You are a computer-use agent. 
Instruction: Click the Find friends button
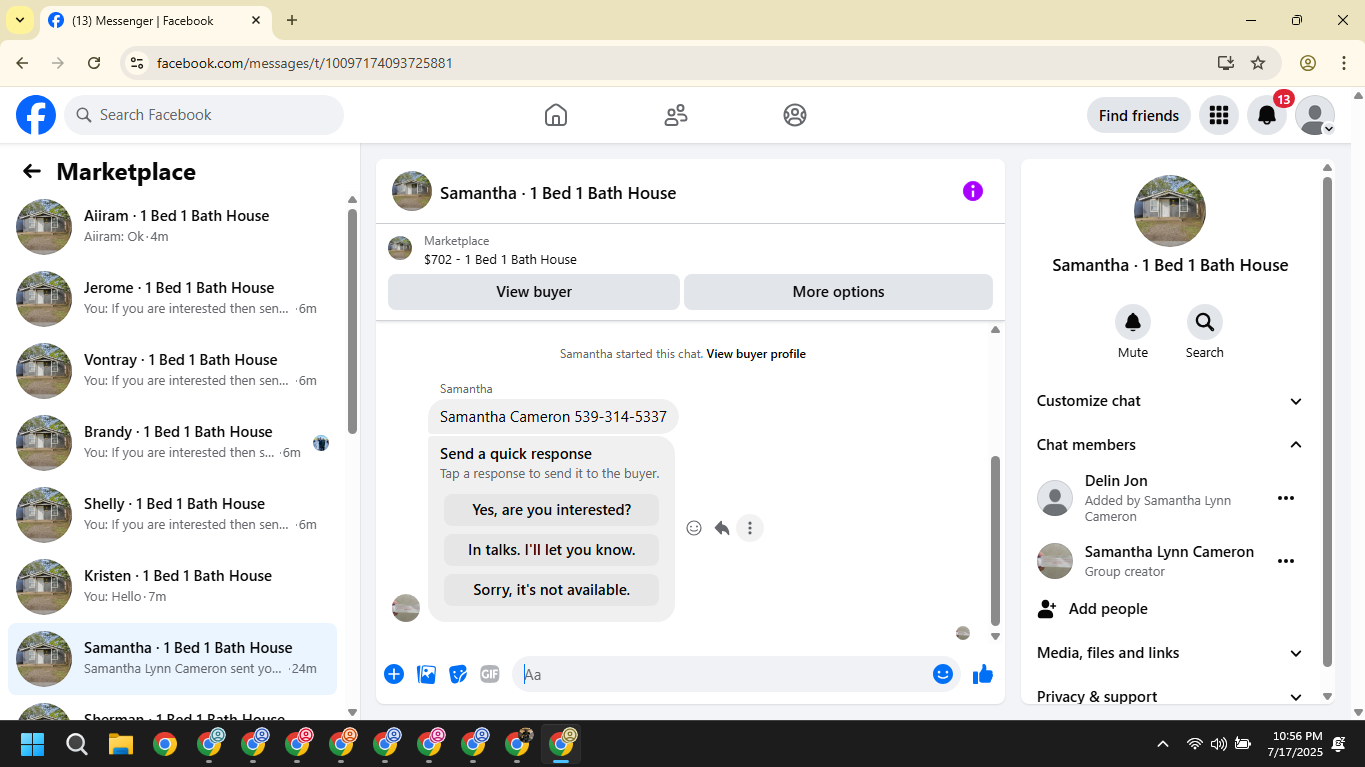[x=1139, y=115]
